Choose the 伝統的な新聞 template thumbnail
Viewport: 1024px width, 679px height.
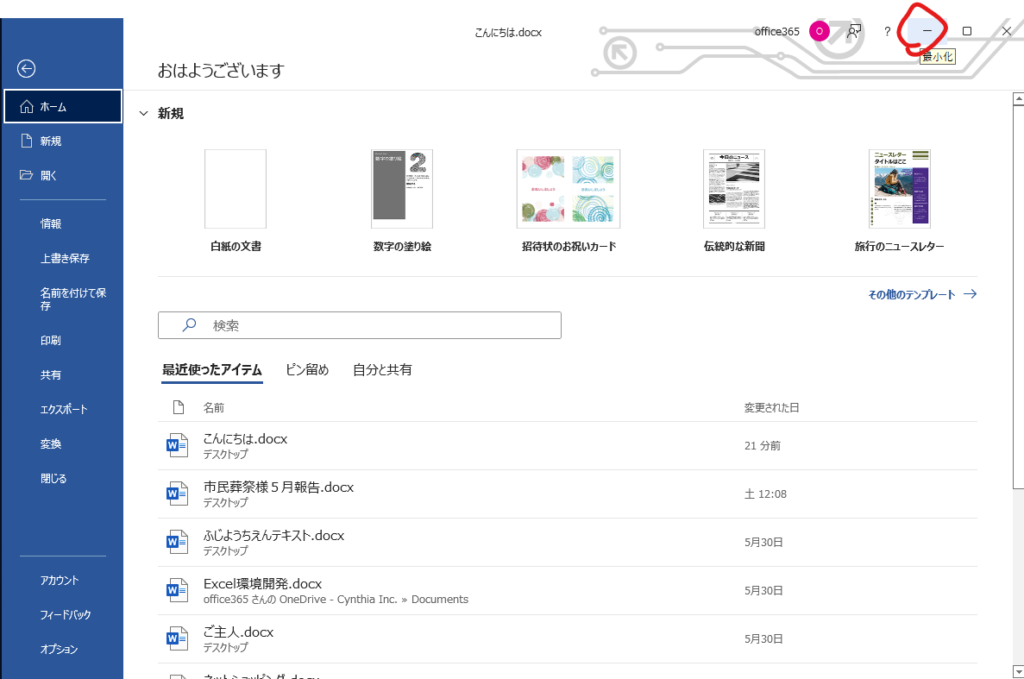coord(733,189)
